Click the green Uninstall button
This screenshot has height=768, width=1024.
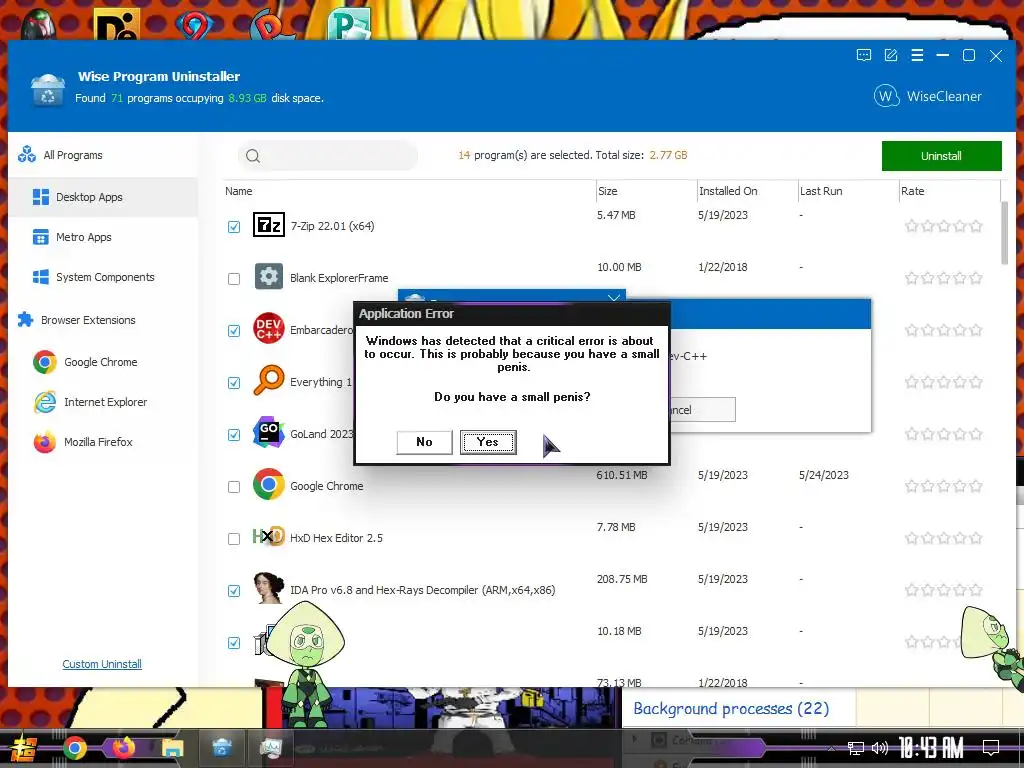[x=941, y=156]
